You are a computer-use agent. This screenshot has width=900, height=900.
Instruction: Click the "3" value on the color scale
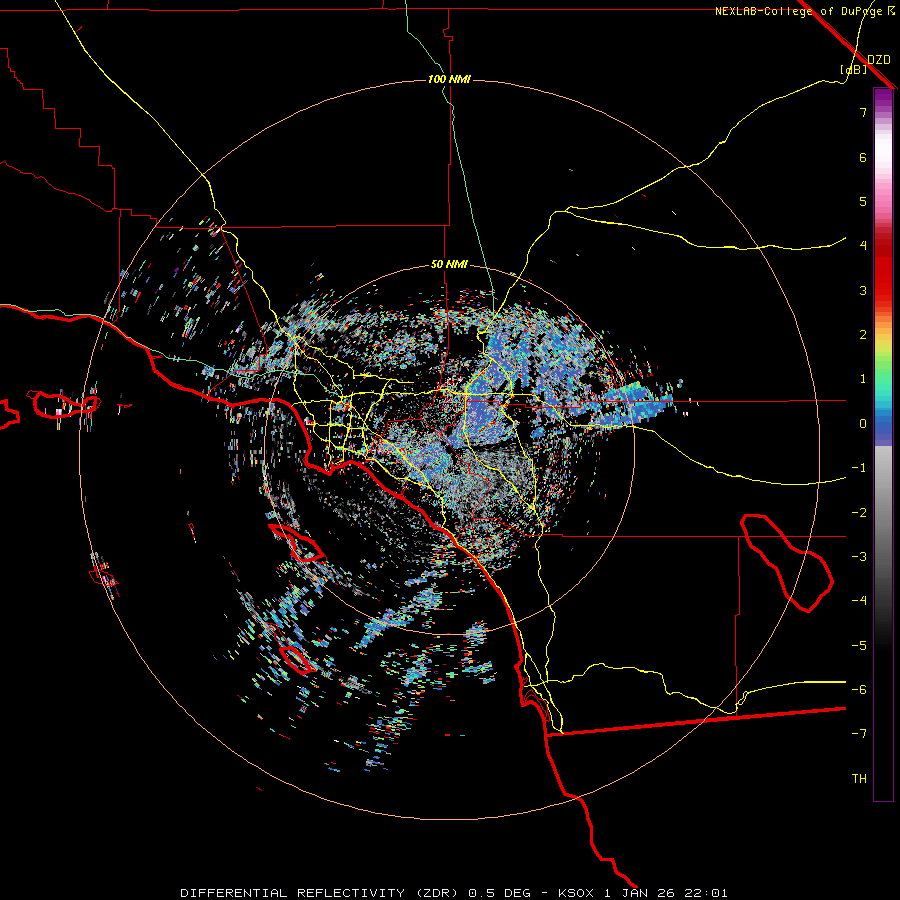863,290
